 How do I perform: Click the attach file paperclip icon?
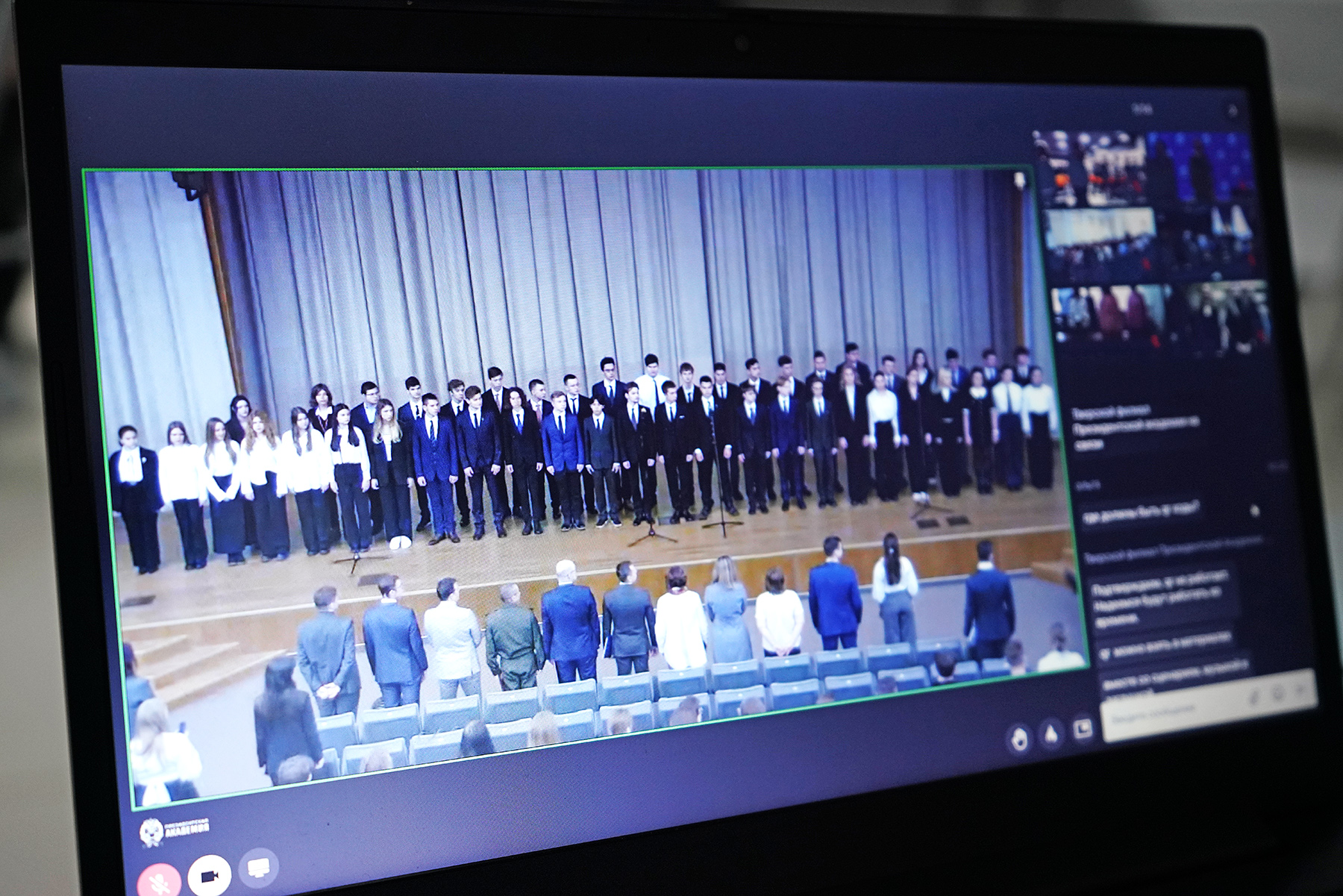click(1254, 696)
